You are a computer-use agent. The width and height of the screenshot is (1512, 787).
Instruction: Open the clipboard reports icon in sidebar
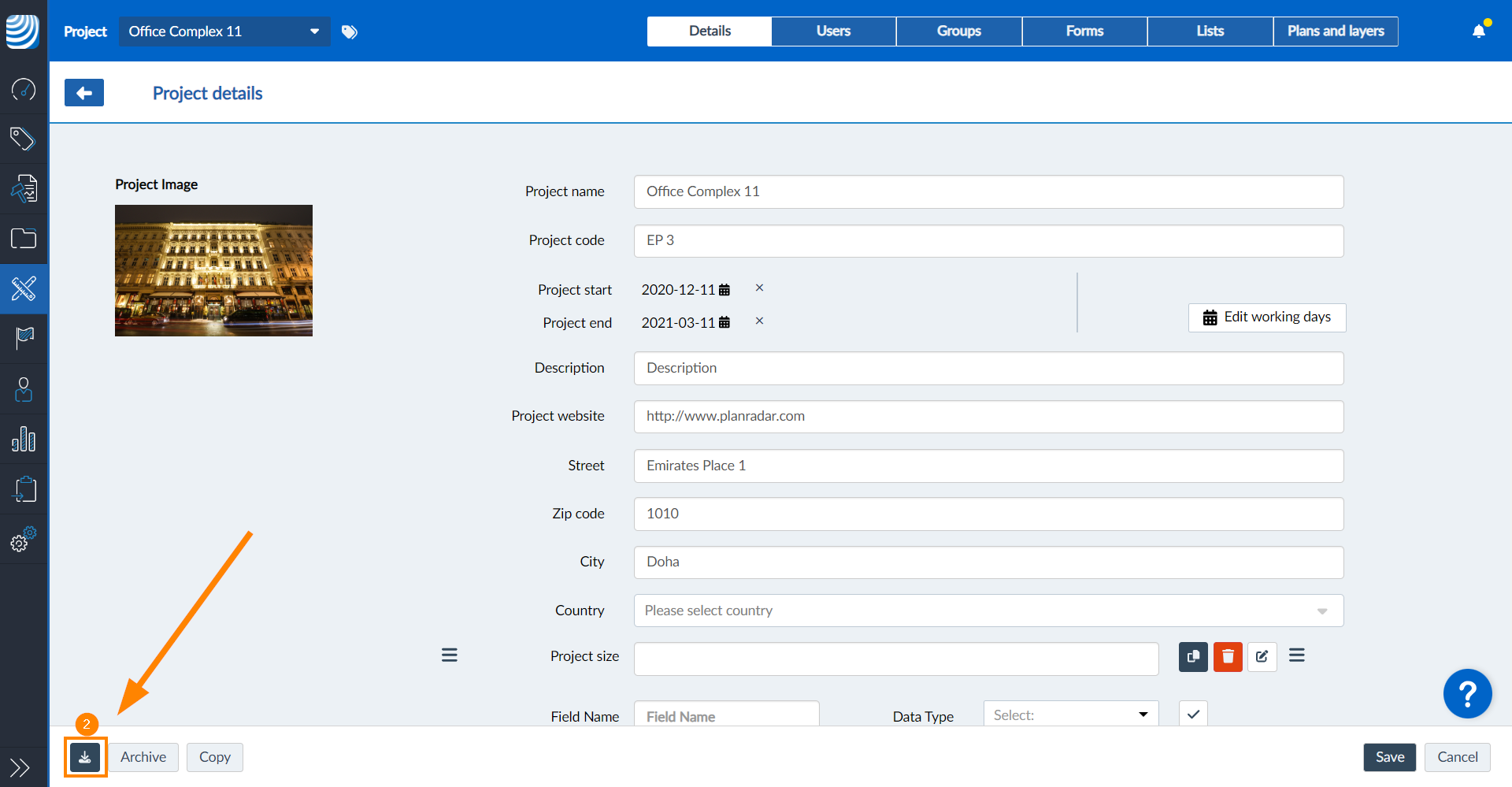[24, 488]
